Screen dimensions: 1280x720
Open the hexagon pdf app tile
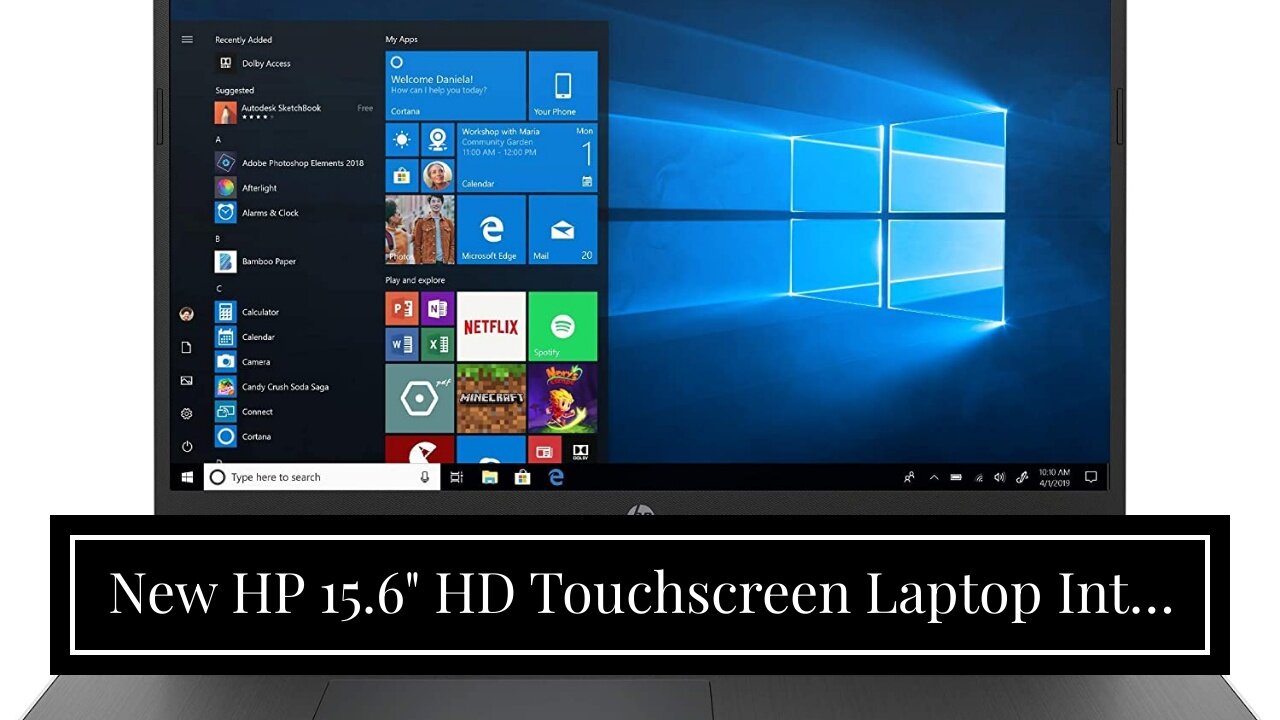420,398
